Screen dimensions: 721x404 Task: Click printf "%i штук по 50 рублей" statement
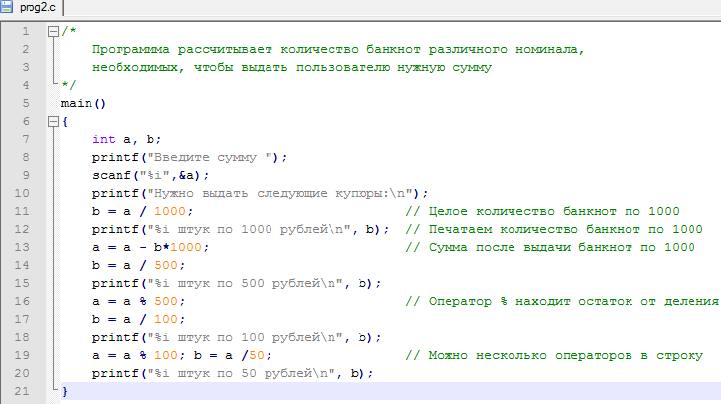tap(232, 373)
